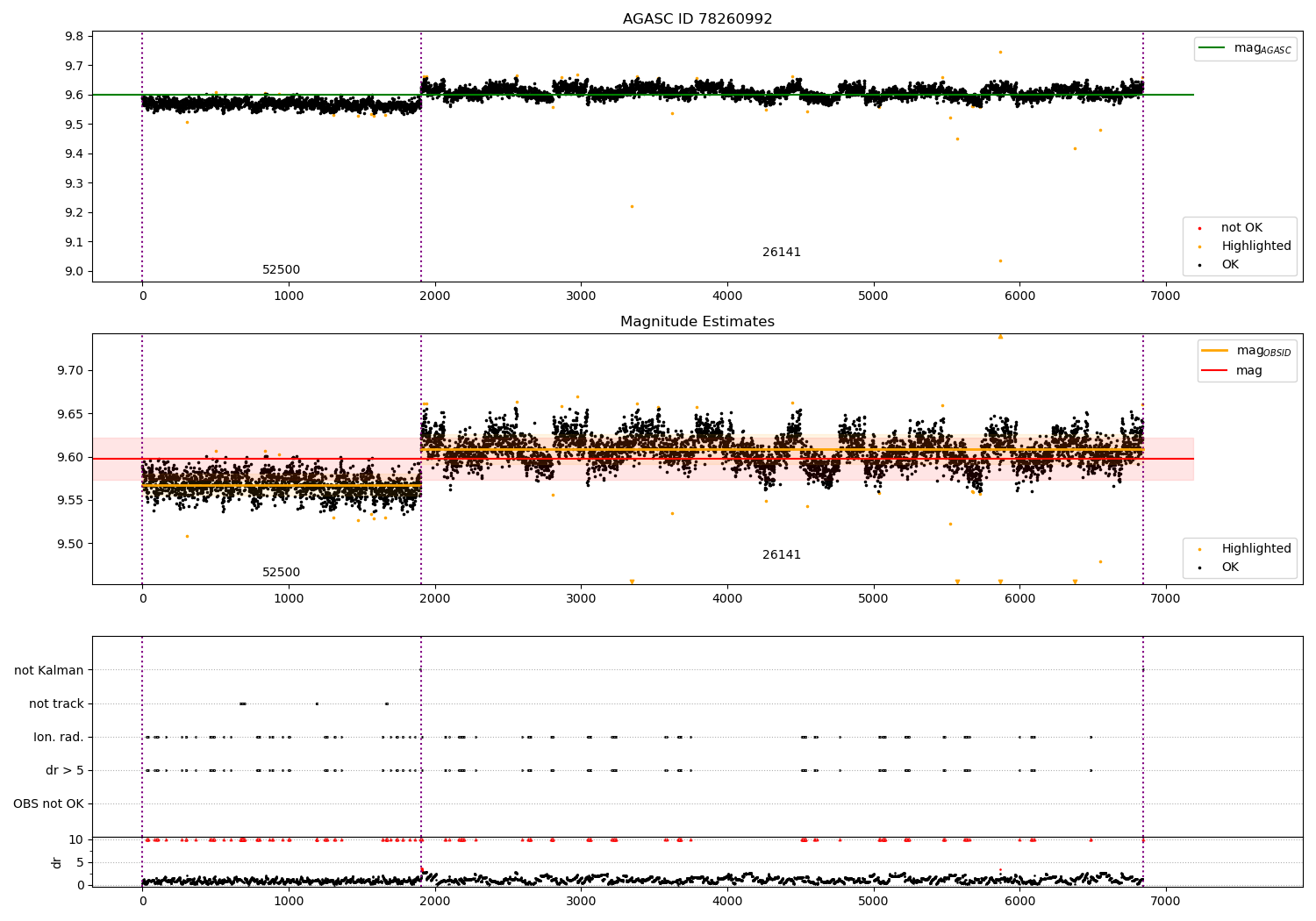Viewport: 1316px width, 921px height.
Task: Click the 'not Kalman' axis label
Action: coord(49,671)
